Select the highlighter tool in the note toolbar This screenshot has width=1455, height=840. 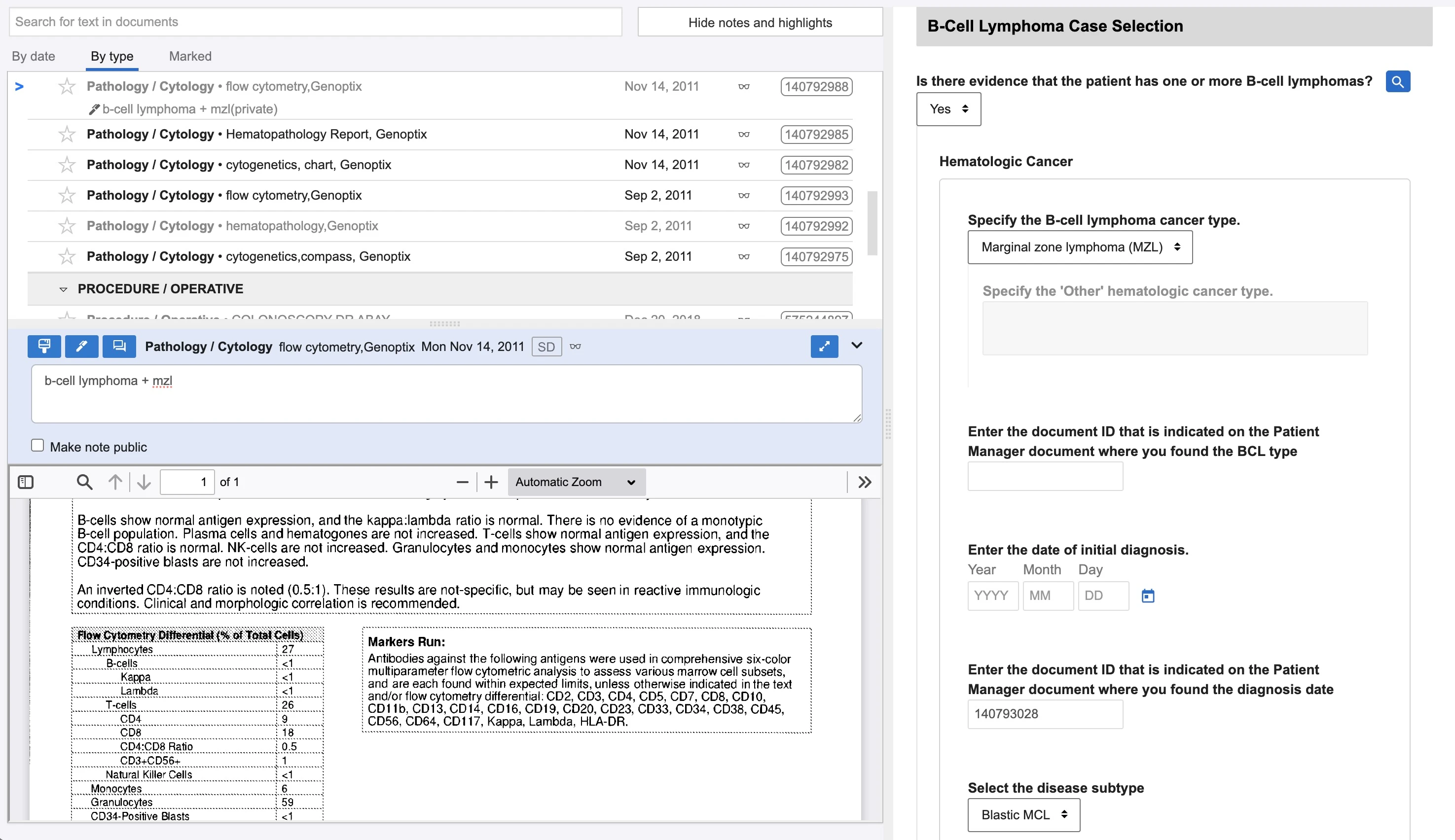(x=44, y=347)
